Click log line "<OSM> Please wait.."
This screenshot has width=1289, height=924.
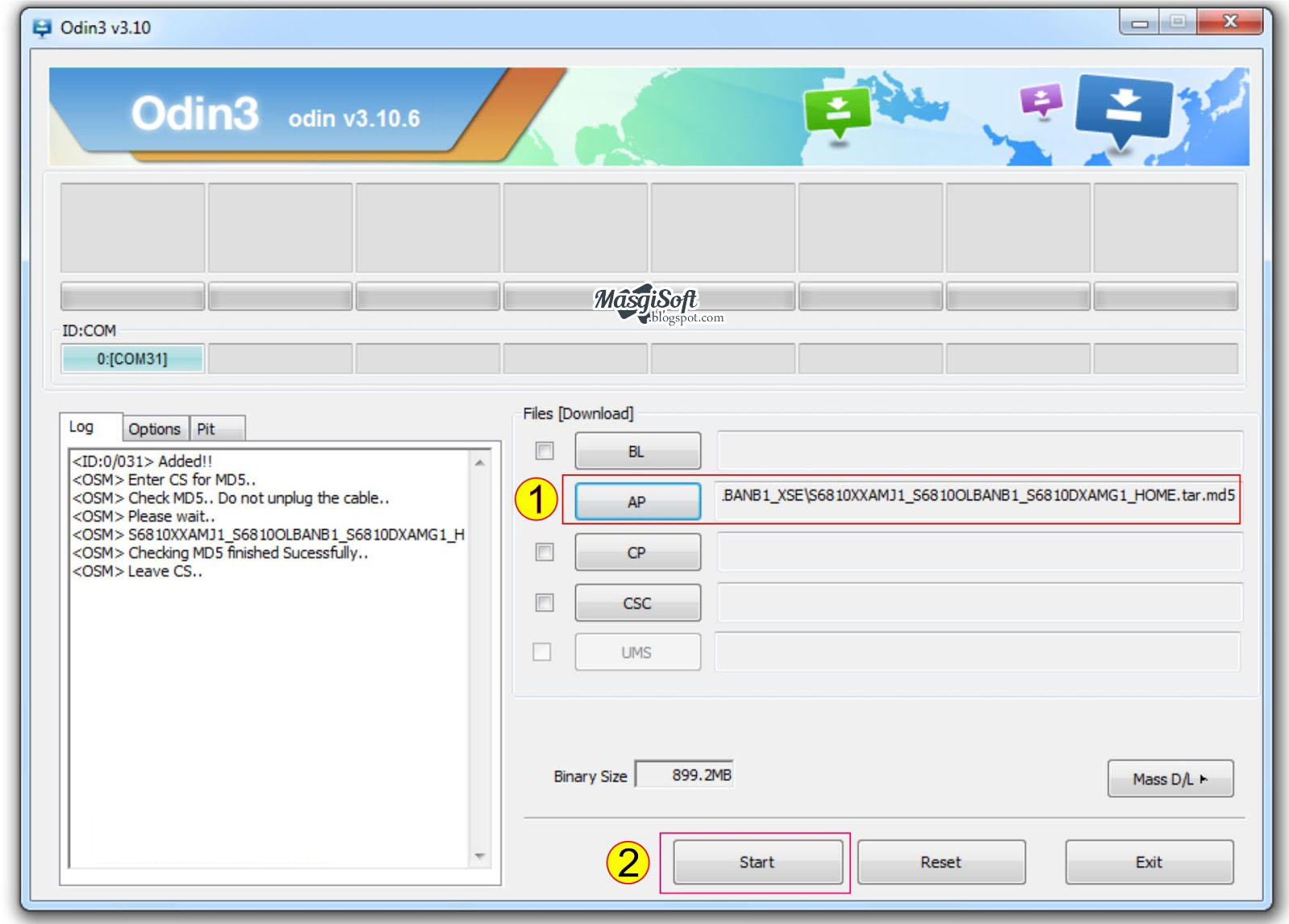point(144,516)
